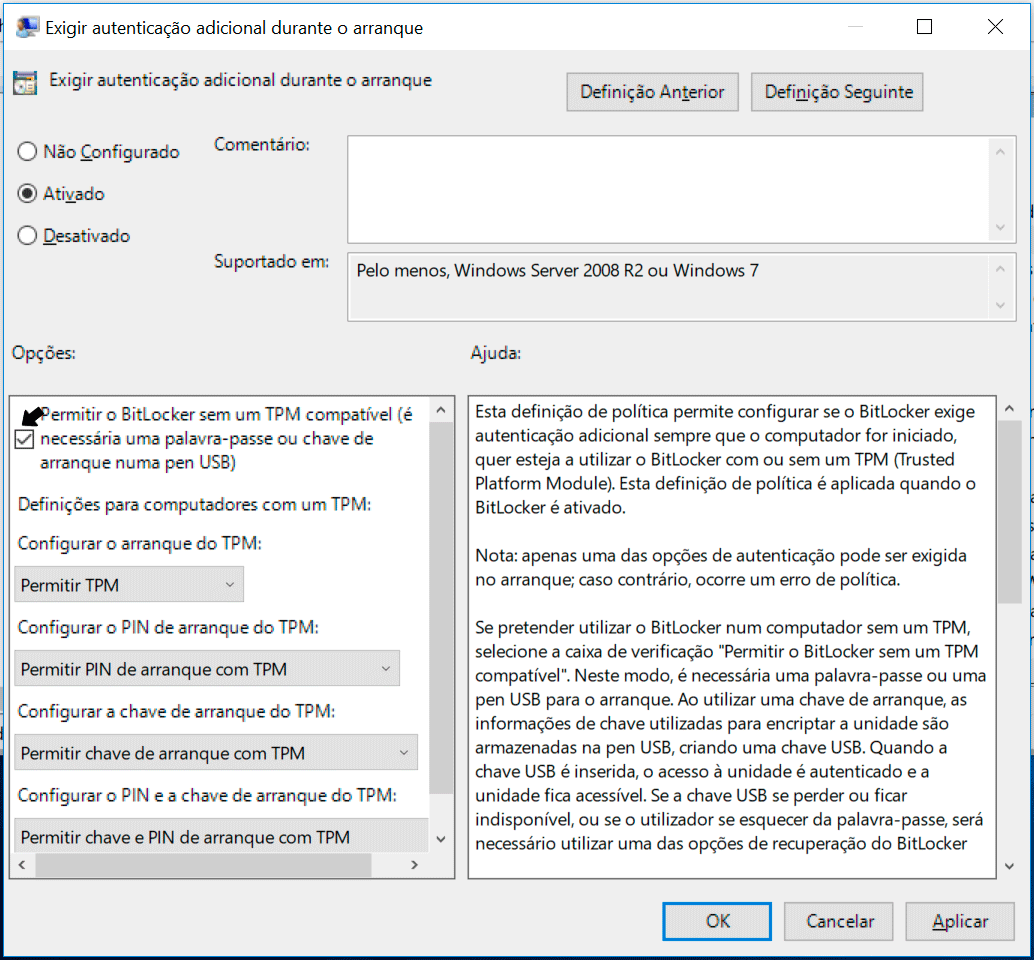Open the Configurar o arranque do TPM dropdown
The width and height of the screenshot is (1034, 960).
(x=129, y=585)
